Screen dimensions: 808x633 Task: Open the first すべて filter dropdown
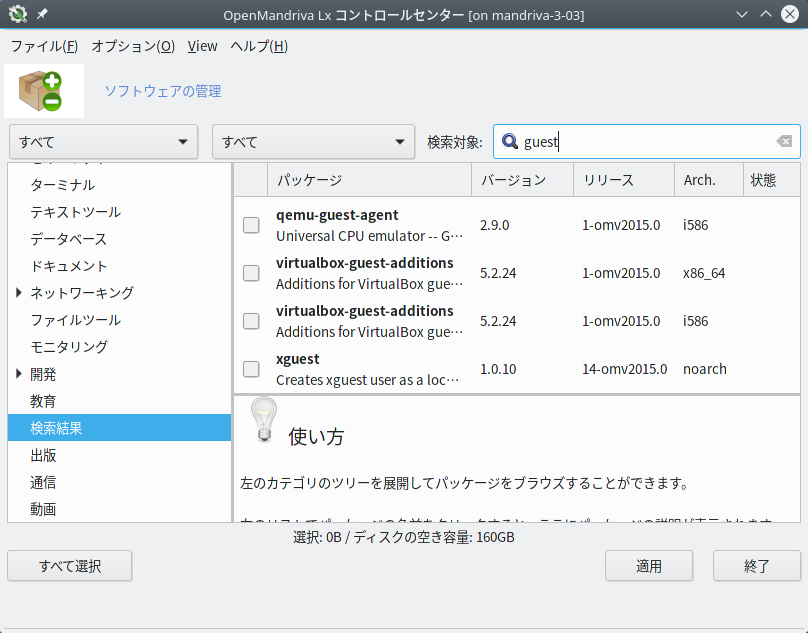(104, 142)
